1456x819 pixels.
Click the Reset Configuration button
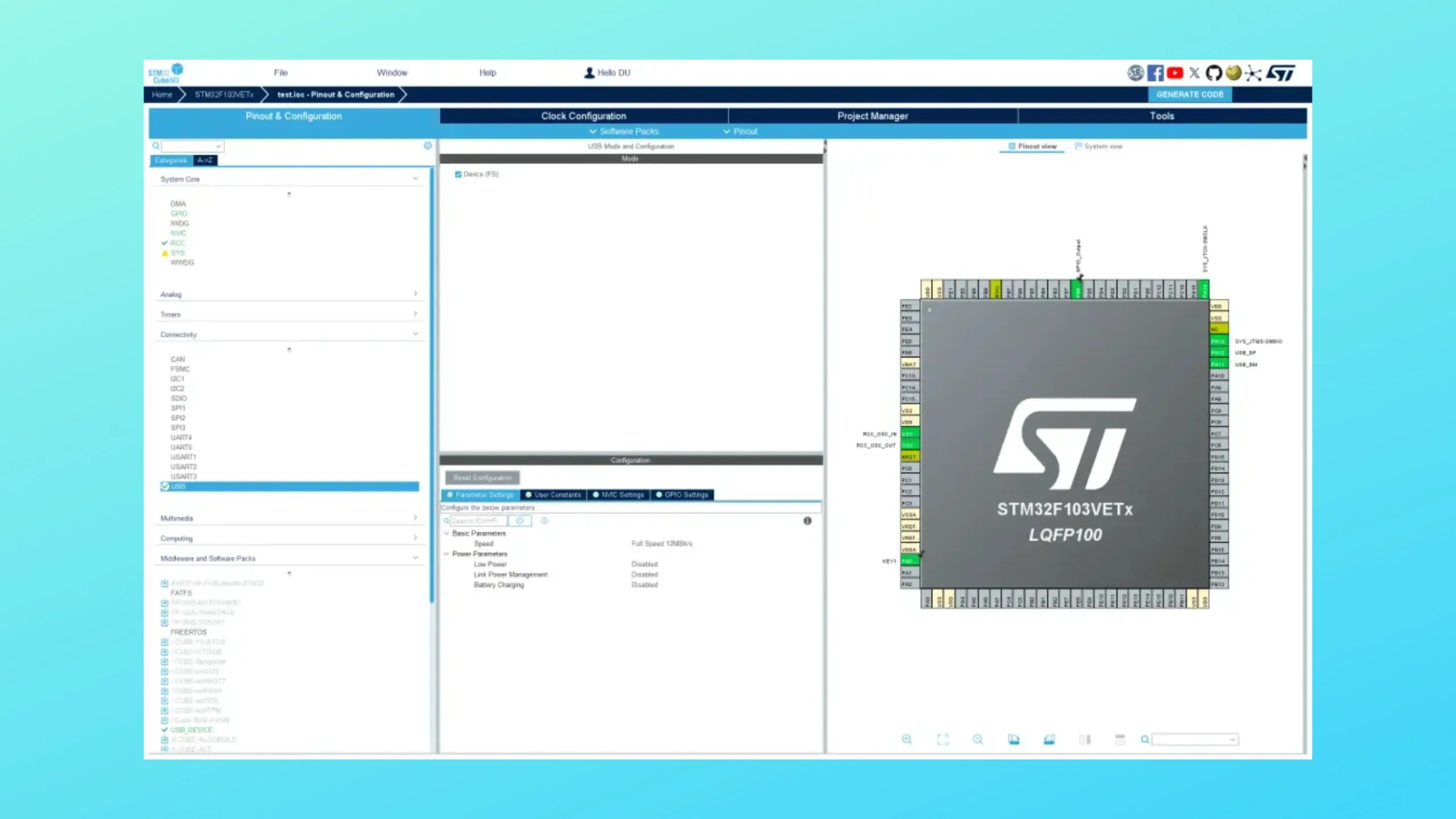(x=482, y=478)
